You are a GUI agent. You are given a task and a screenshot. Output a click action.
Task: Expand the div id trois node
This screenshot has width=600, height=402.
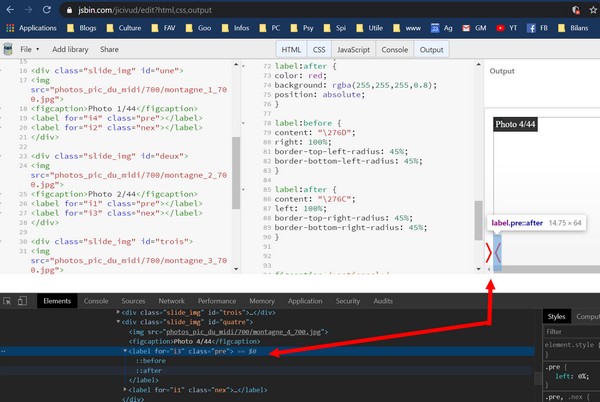coord(118,312)
